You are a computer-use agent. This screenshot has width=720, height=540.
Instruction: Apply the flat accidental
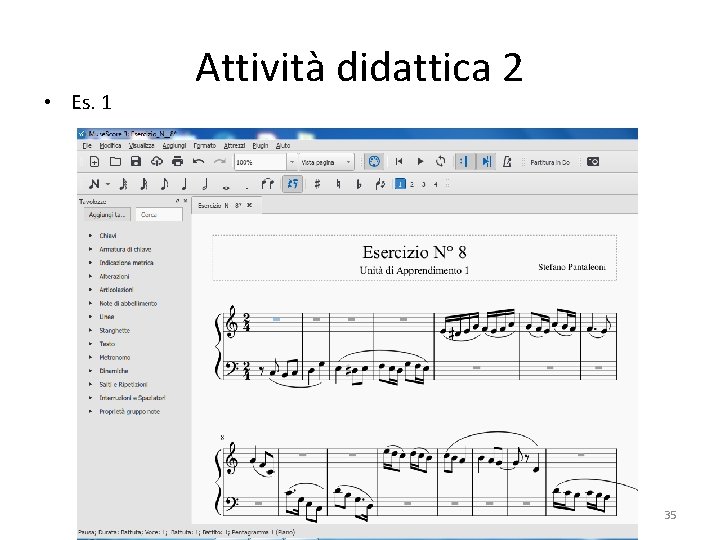click(x=359, y=185)
